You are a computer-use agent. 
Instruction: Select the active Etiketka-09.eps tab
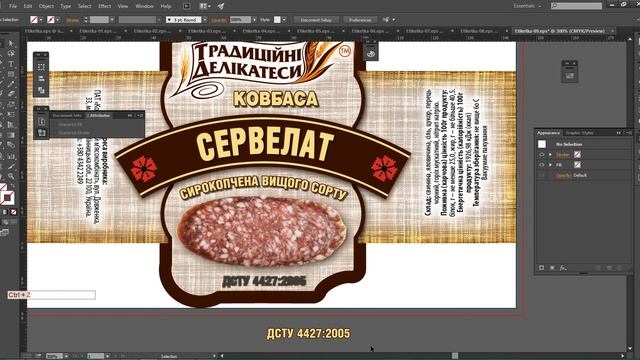click(560, 31)
